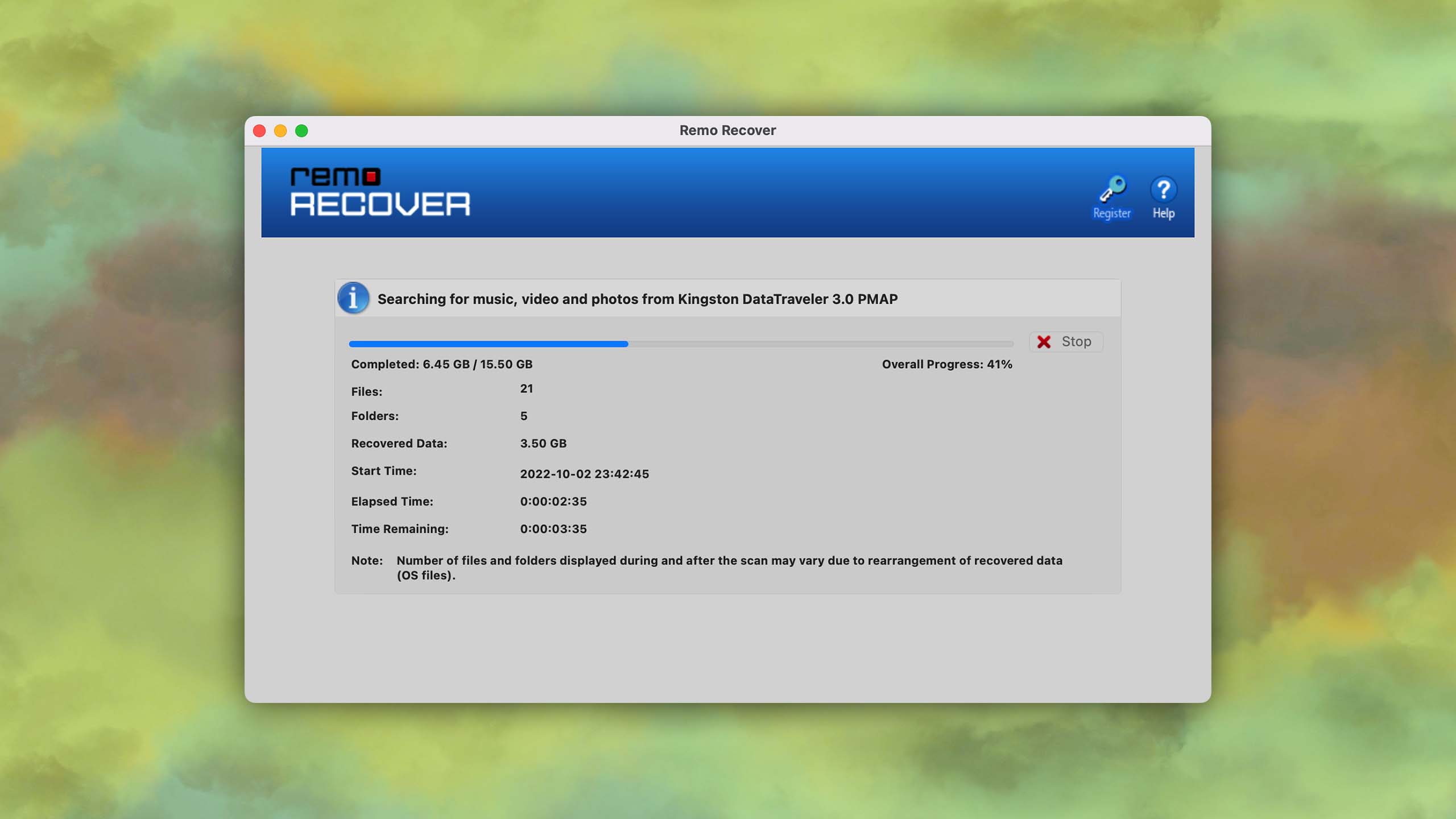Minimize the Remo Recover window
This screenshot has height=819, width=1456.
click(x=280, y=131)
